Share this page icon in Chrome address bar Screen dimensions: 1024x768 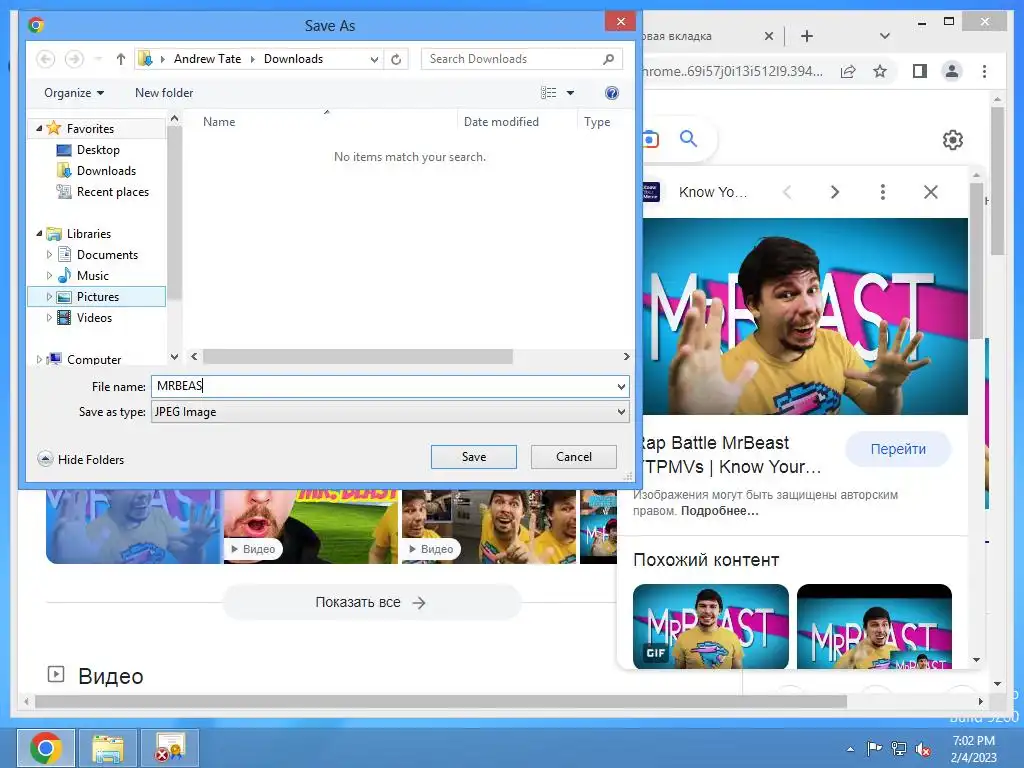[x=848, y=71]
